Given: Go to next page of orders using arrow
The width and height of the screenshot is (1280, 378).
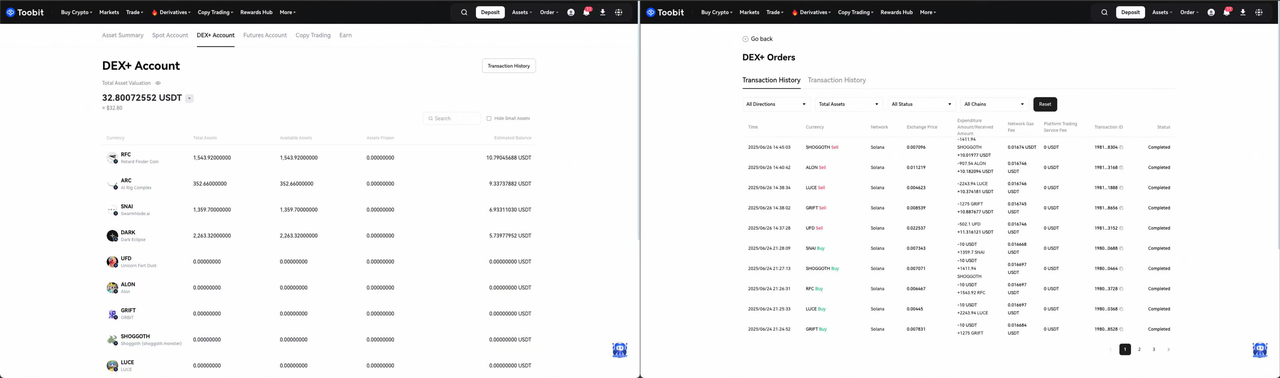Looking at the screenshot, I should point(1168,350).
